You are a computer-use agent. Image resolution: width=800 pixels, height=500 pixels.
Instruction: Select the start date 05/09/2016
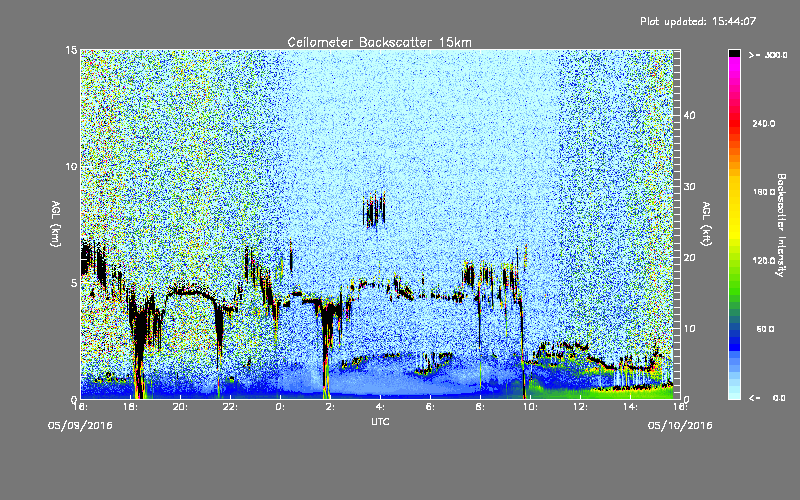pos(80,425)
